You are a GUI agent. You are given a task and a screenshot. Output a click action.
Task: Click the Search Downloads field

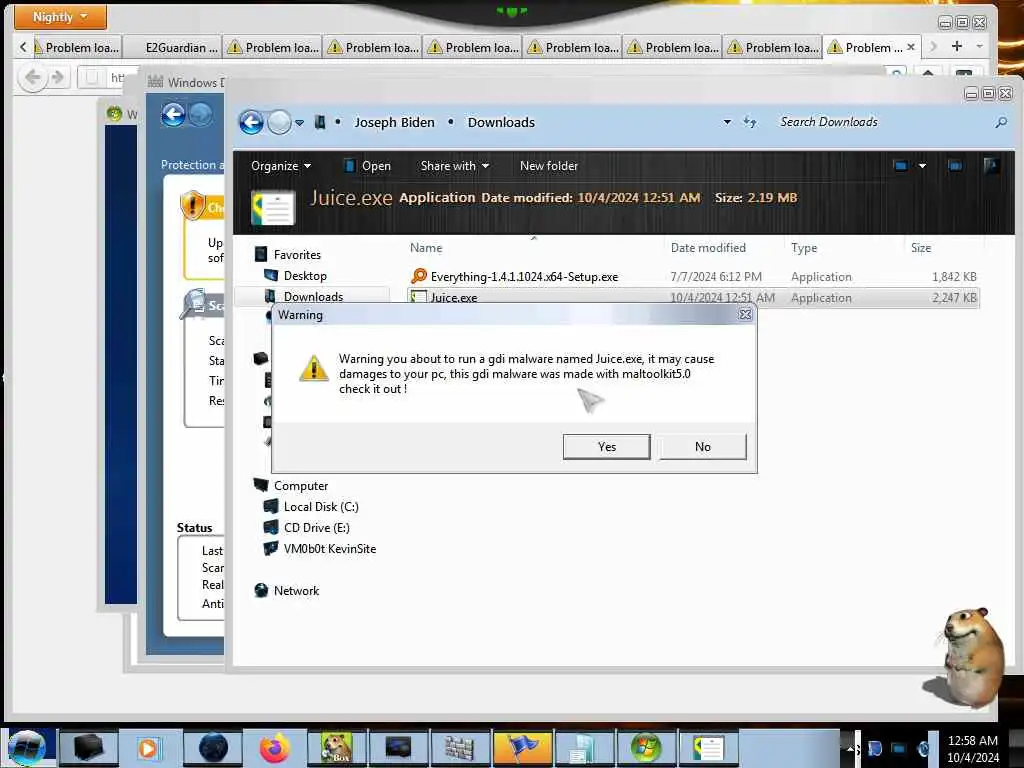882,122
